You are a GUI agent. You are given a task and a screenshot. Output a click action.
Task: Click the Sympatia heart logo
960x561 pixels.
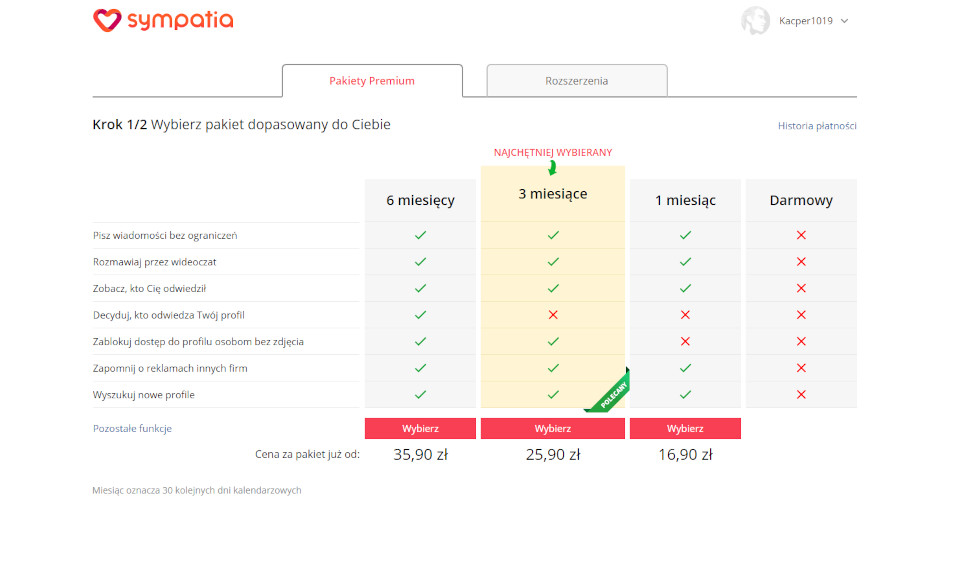point(107,20)
